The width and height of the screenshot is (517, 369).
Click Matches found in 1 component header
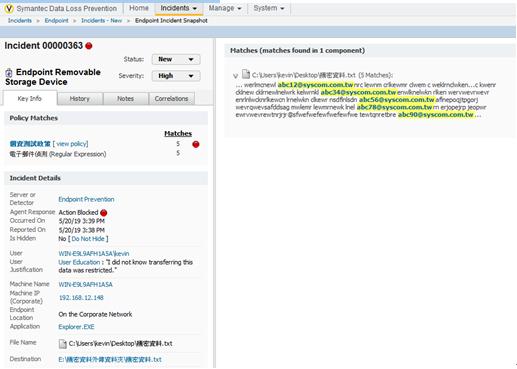[297, 51]
